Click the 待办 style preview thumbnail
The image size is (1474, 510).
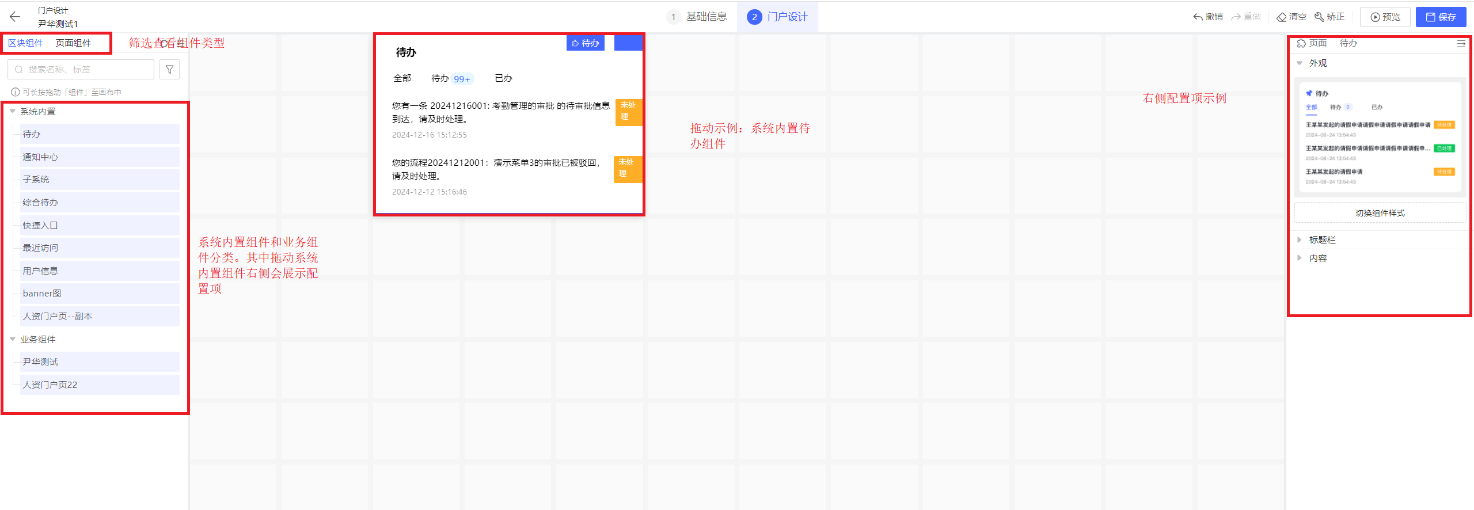click(x=1380, y=137)
